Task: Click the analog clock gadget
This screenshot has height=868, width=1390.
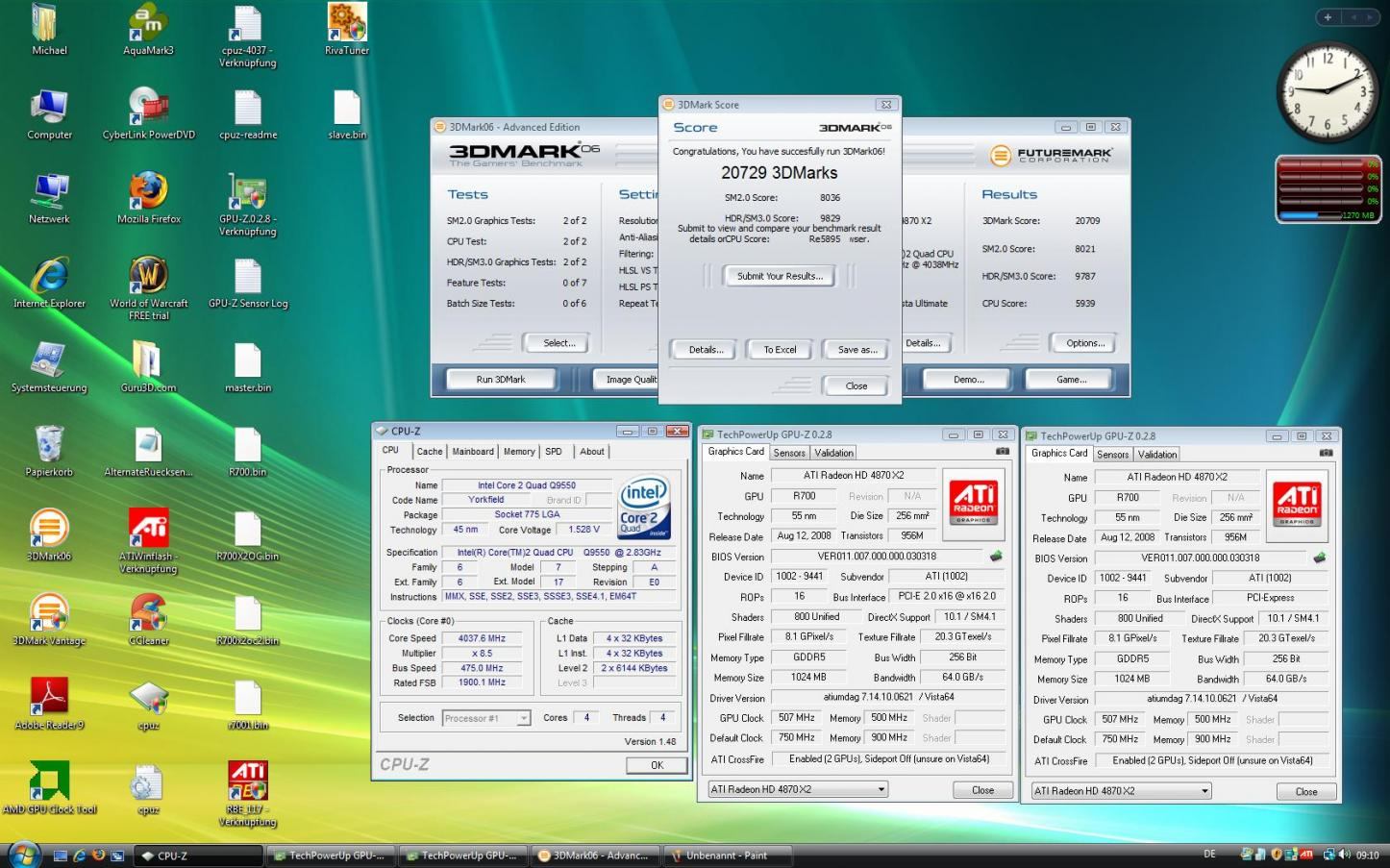Action: pyautogui.click(x=1328, y=93)
